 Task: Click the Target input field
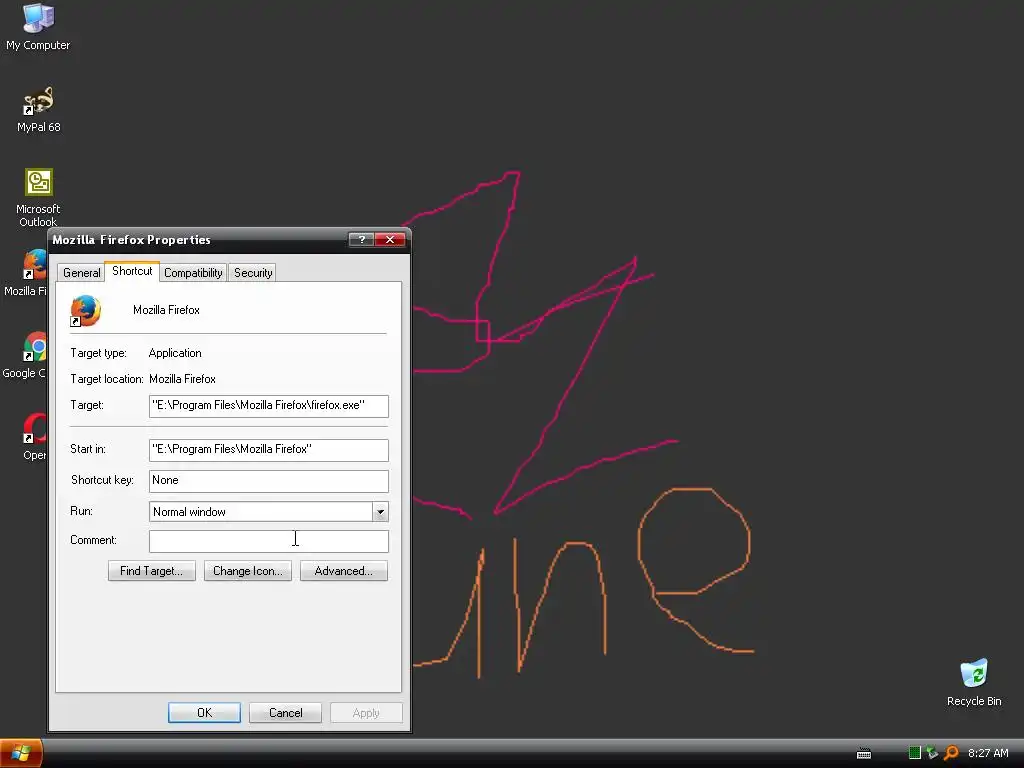click(x=268, y=406)
